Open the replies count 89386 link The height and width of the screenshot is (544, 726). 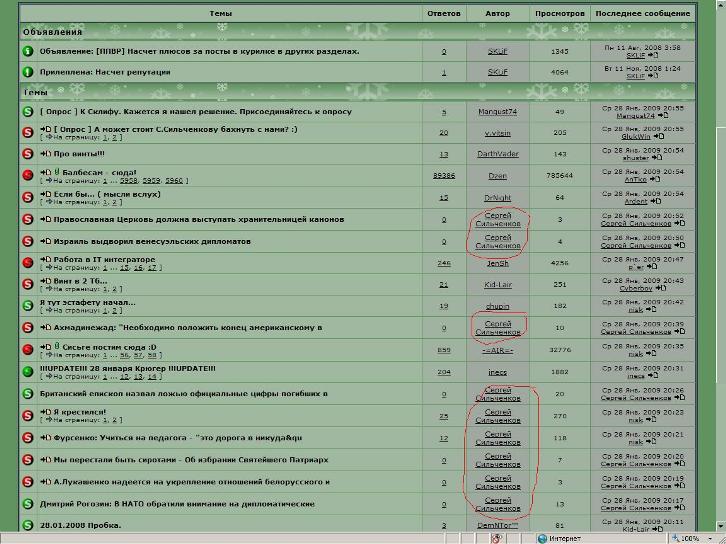tap(444, 176)
